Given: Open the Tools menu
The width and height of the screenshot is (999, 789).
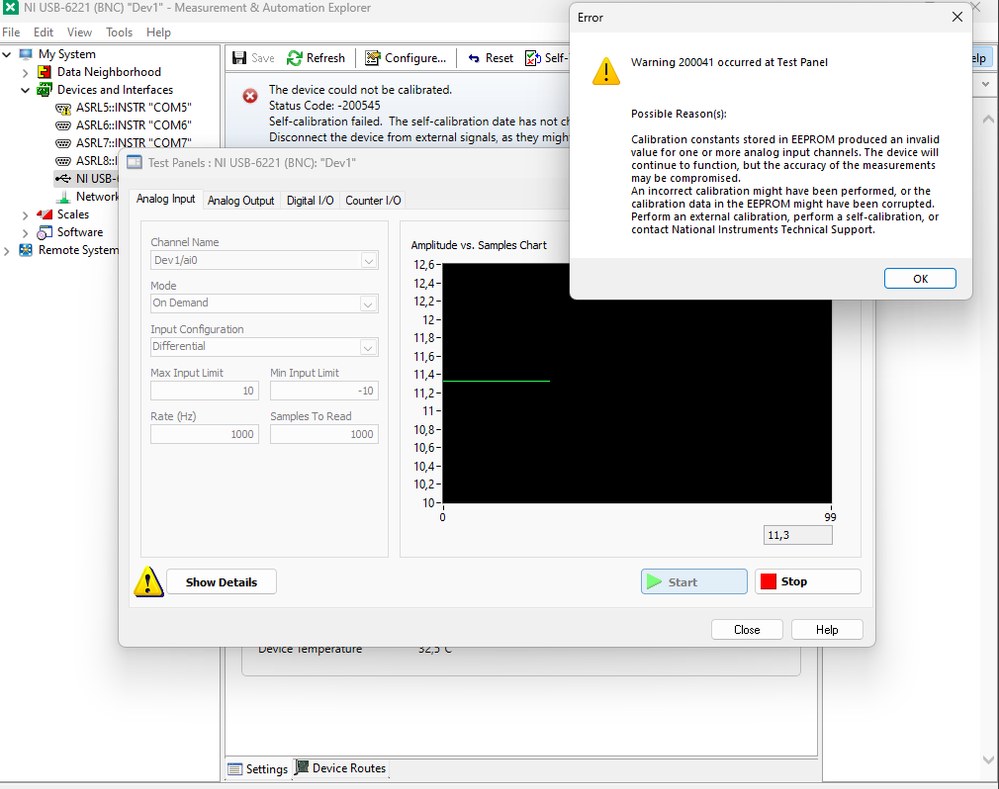Looking at the screenshot, I should click(x=119, y=33).
